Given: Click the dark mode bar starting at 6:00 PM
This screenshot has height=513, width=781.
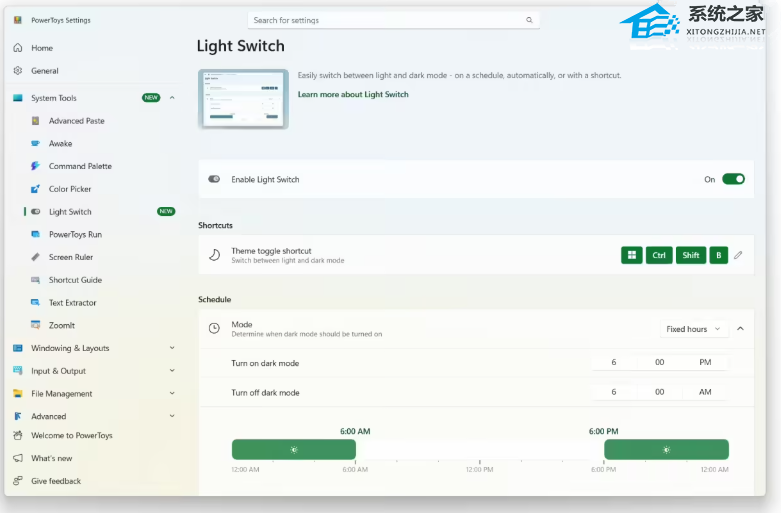Looking at the screenshot, I should point(666,449).
